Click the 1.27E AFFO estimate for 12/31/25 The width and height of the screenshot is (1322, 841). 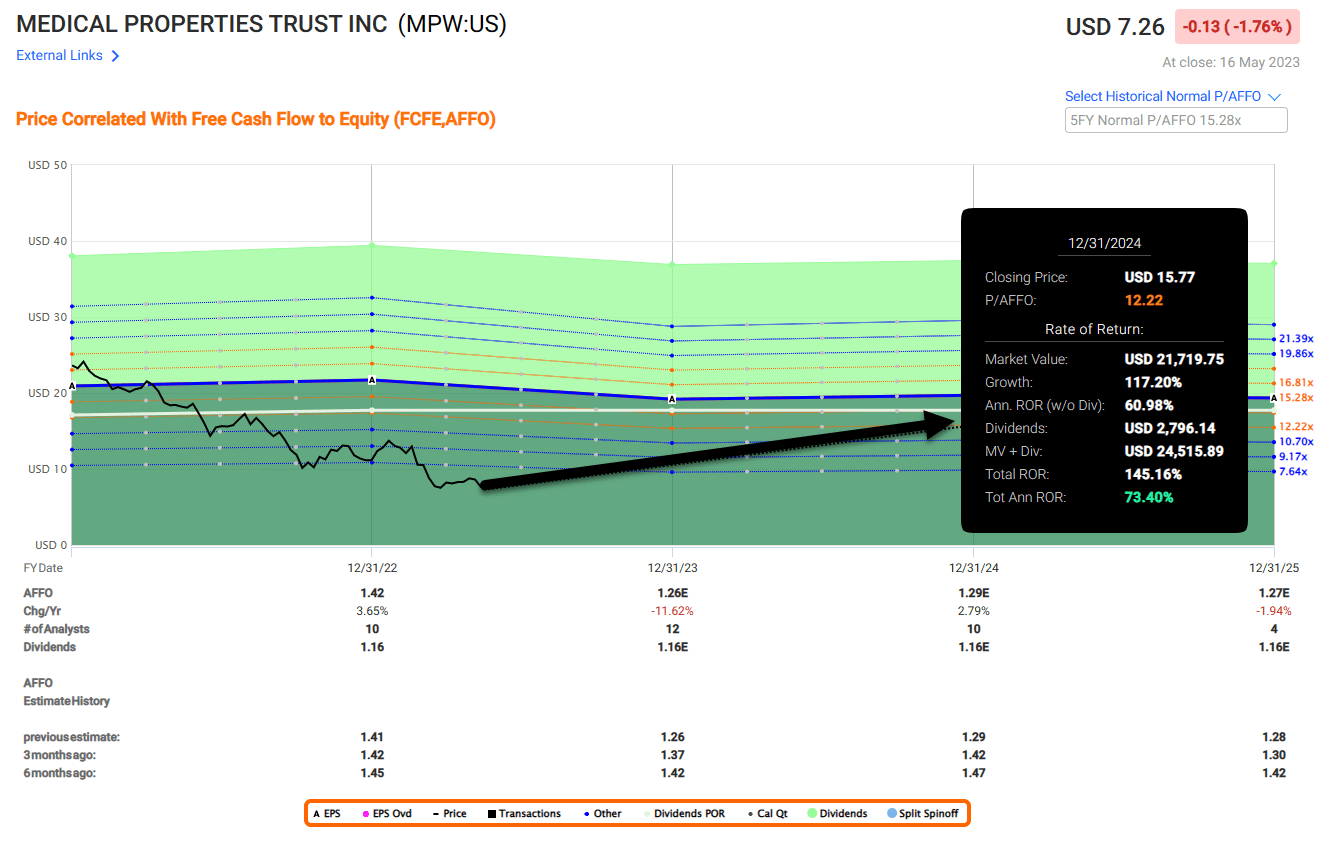point(1274,593)
